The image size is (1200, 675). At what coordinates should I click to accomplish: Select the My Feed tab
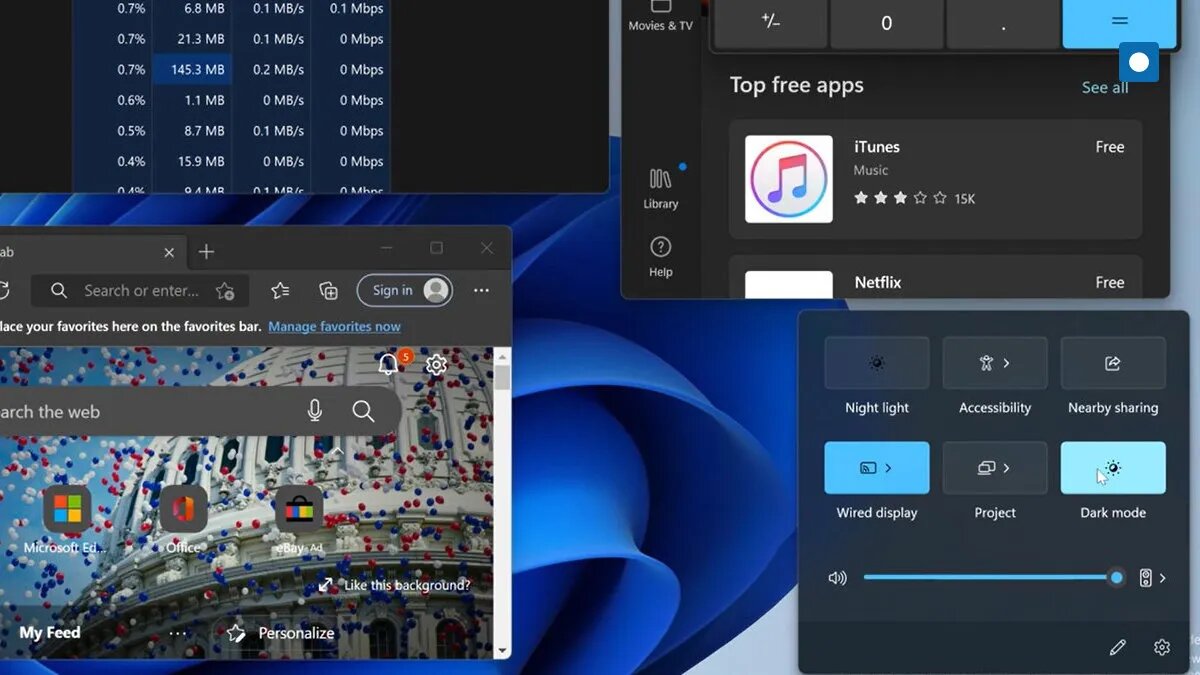(49, 632)
